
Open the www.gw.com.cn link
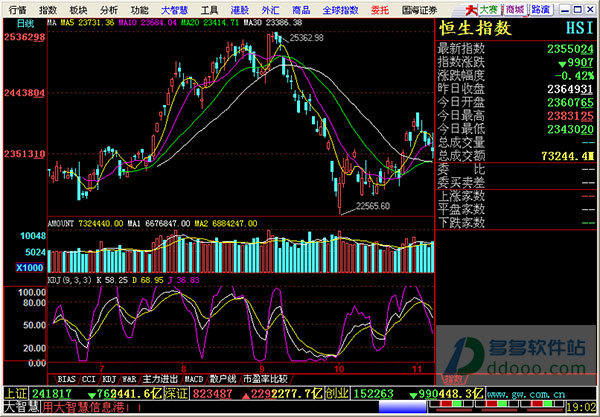pos(526,394)
